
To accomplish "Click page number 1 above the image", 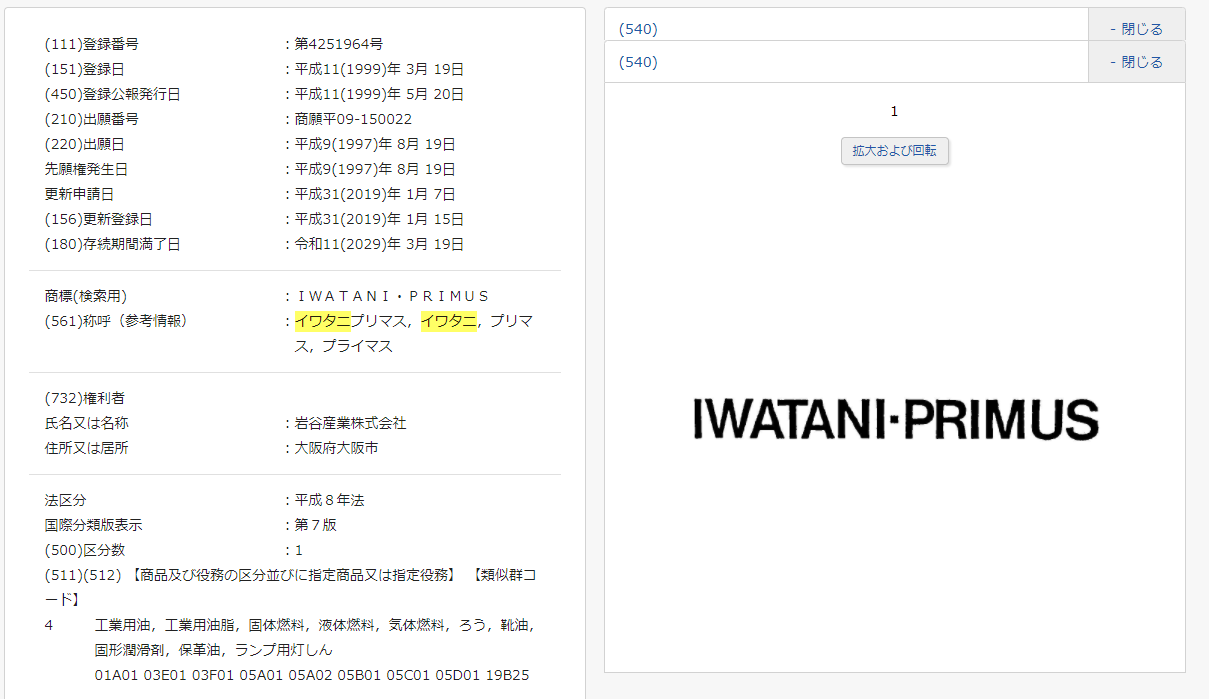I will click(893, 111).
